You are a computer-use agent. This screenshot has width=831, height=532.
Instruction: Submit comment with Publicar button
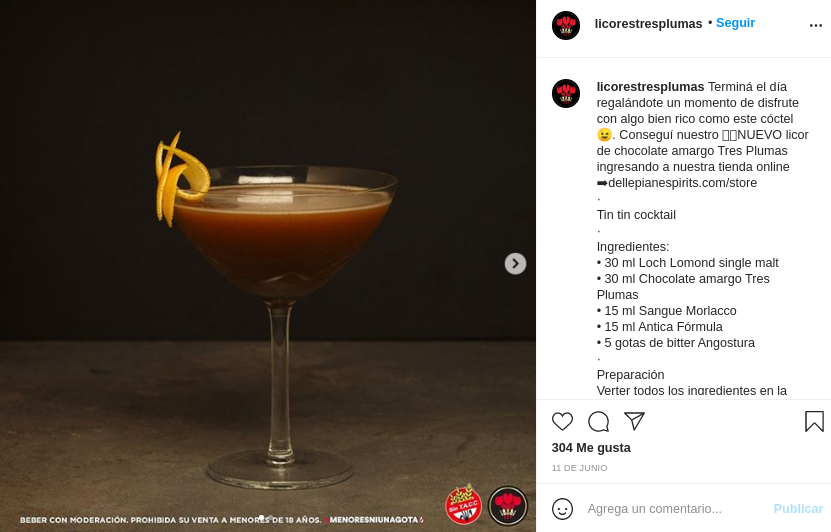[798, 509]
